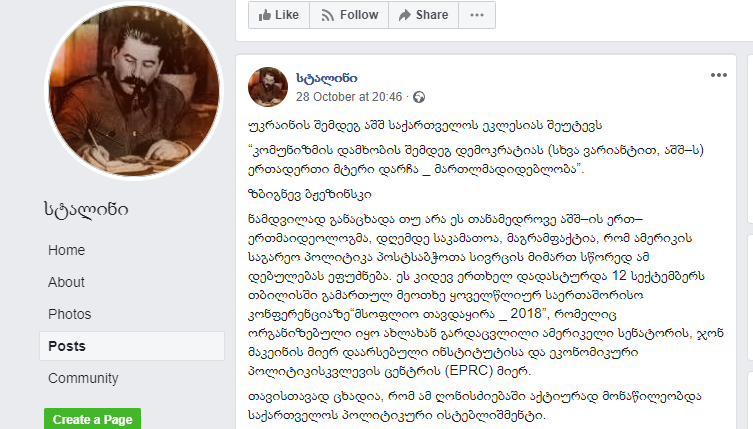Click the Follow feed icon

(328, 15)
